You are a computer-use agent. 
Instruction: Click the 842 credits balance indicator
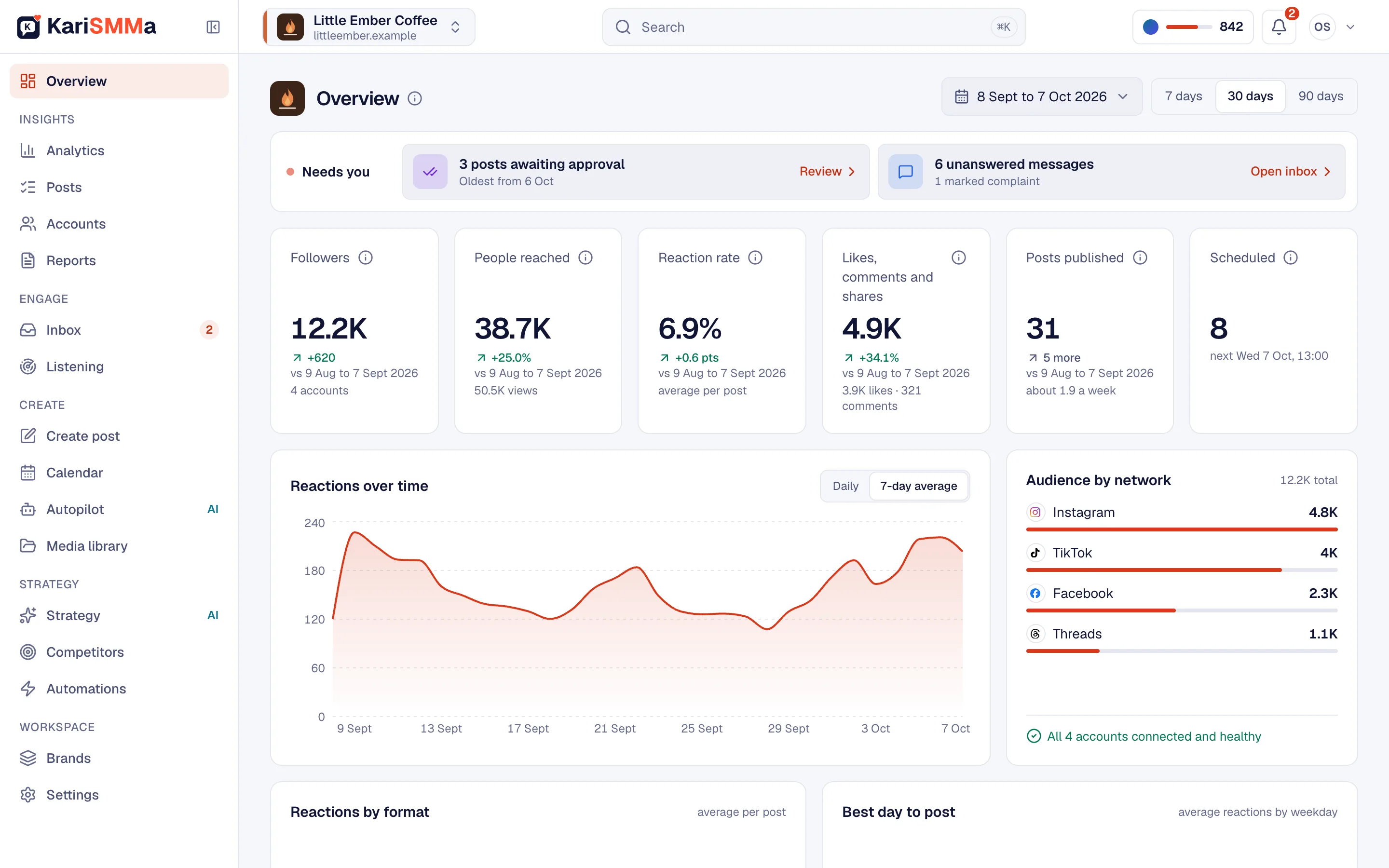[x=1193, y=27]
